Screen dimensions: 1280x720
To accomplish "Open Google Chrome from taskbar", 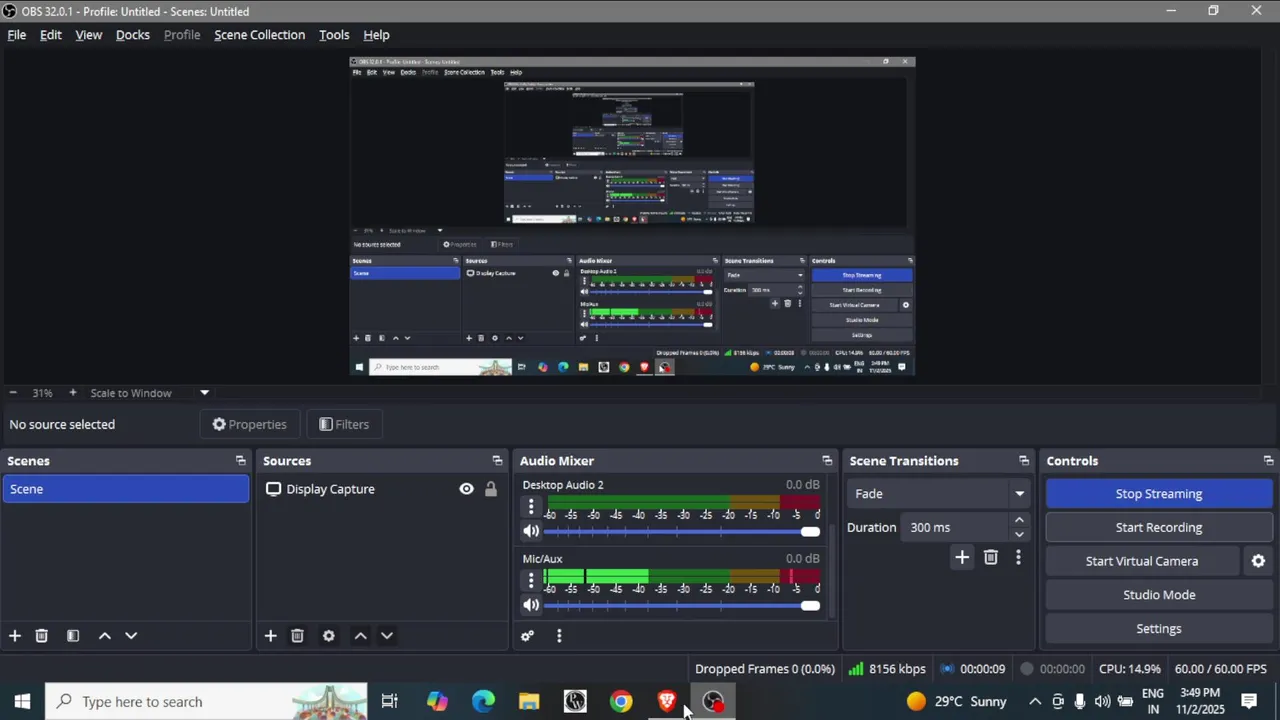I will coord(621,702).
